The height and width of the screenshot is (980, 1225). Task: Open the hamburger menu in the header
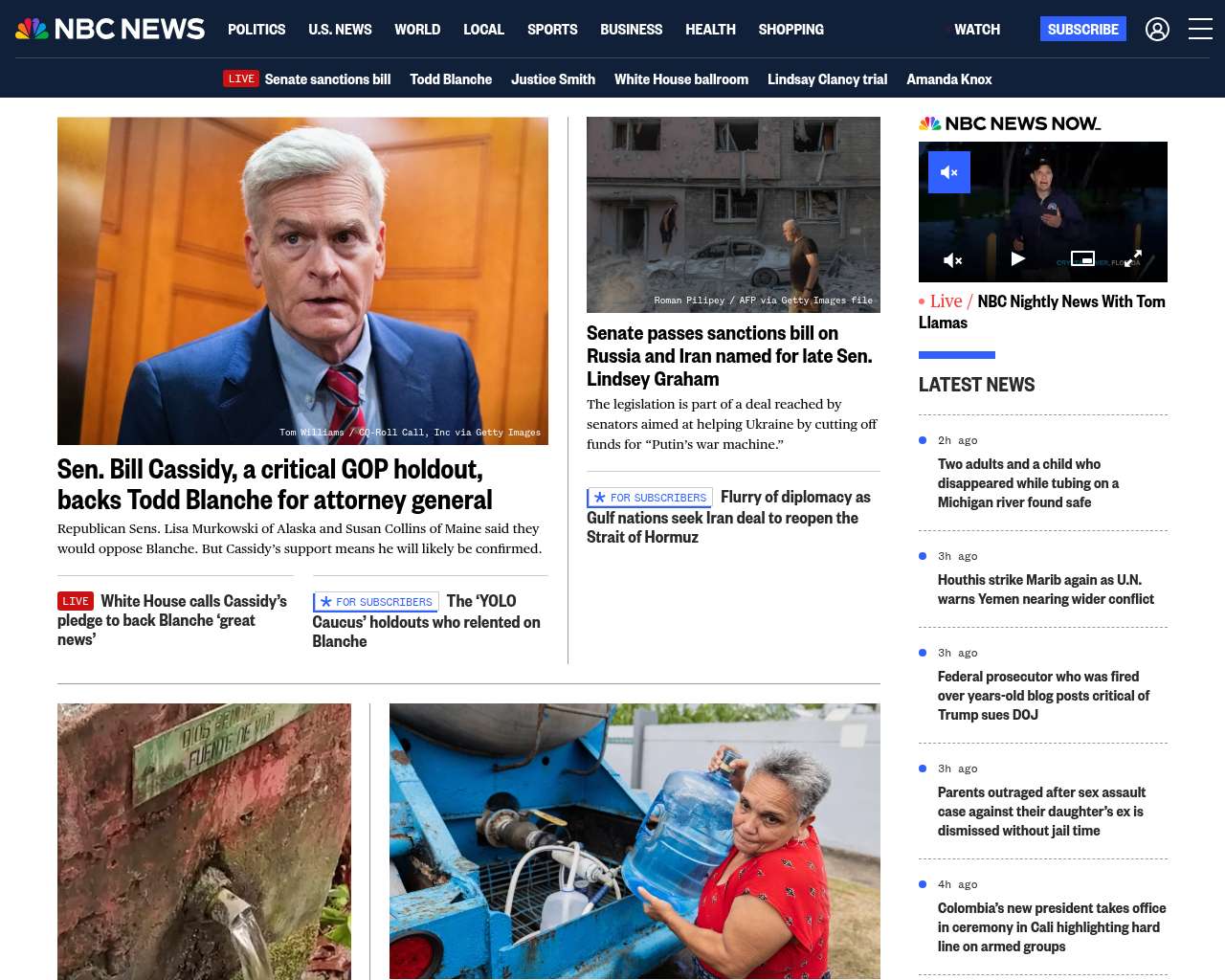click(1200, 30)
